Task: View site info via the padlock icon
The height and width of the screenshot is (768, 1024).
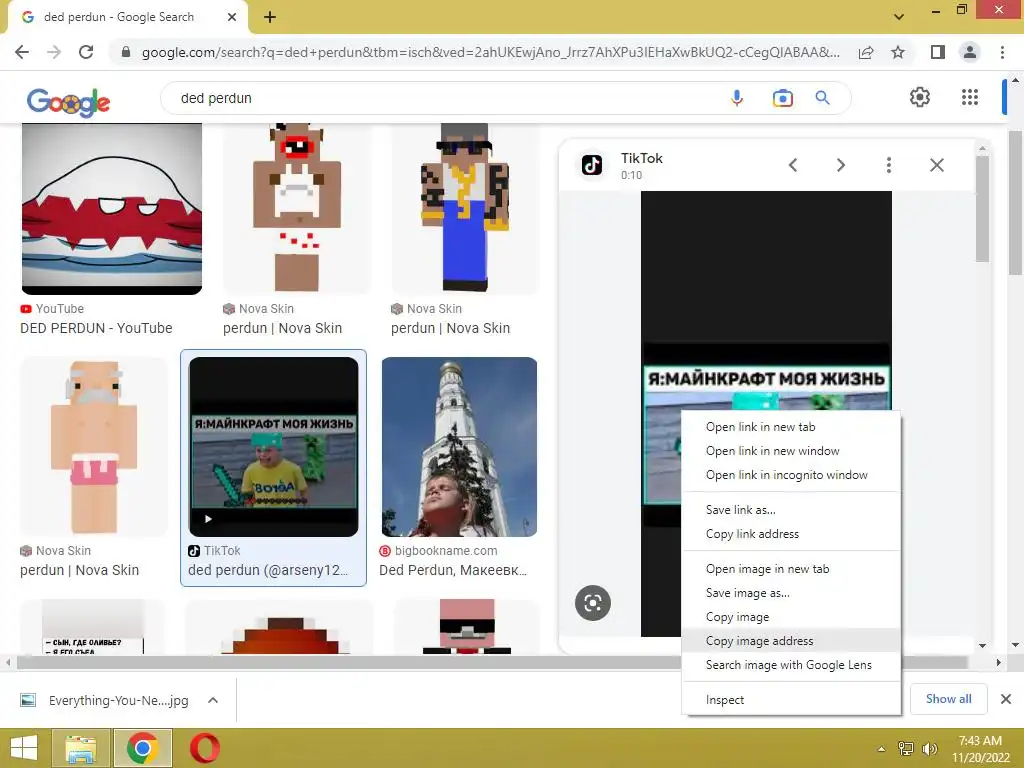Action: point(126,52)
